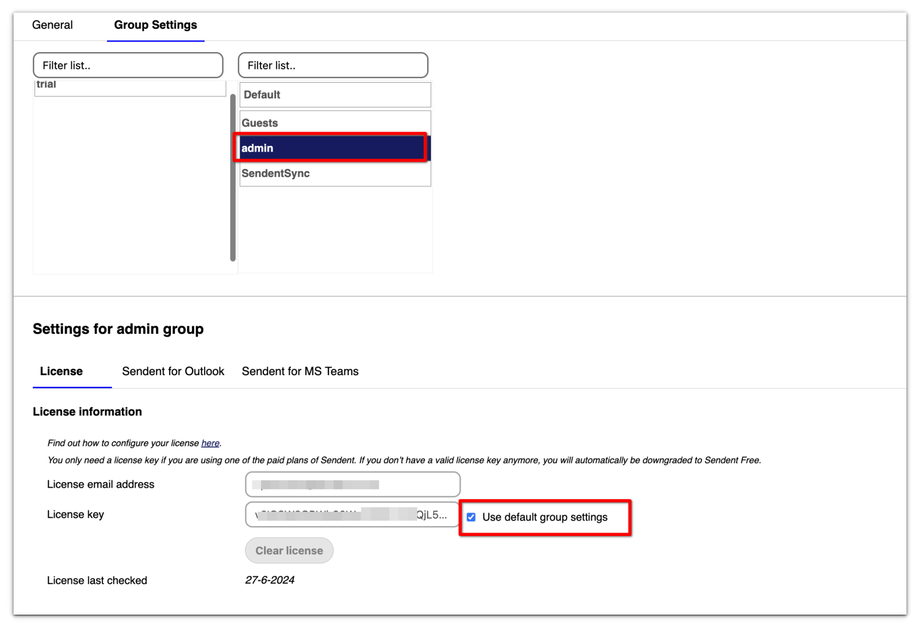Click the License email address field

[x=352, y=485]
